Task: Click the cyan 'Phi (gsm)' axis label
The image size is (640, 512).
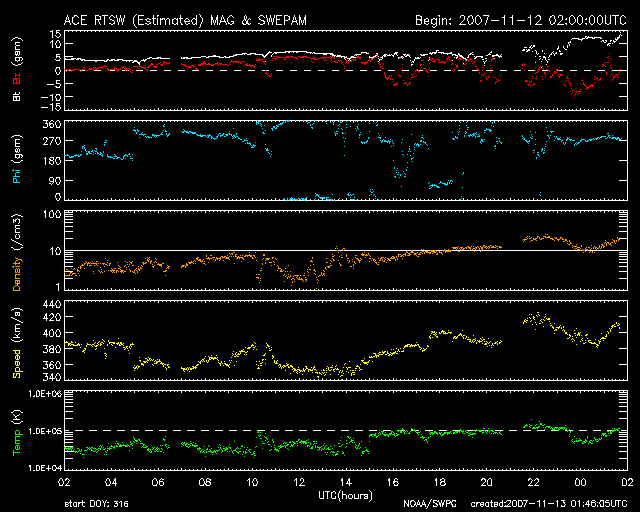Action: tap(17, 159)
